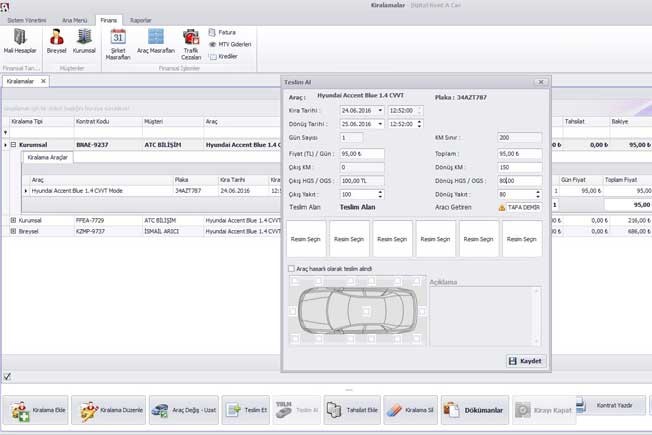This screenshot has width=652, height=435.
Task: Open Bireysel customers icon in ribbon
Action: point(57,42)
